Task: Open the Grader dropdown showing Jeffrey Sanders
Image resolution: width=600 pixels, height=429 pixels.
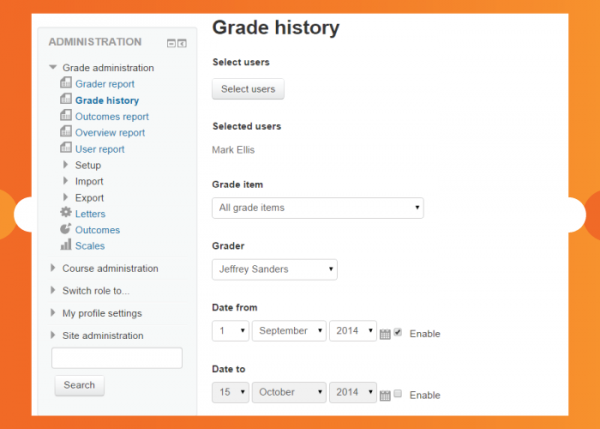Action: point(275,270)
